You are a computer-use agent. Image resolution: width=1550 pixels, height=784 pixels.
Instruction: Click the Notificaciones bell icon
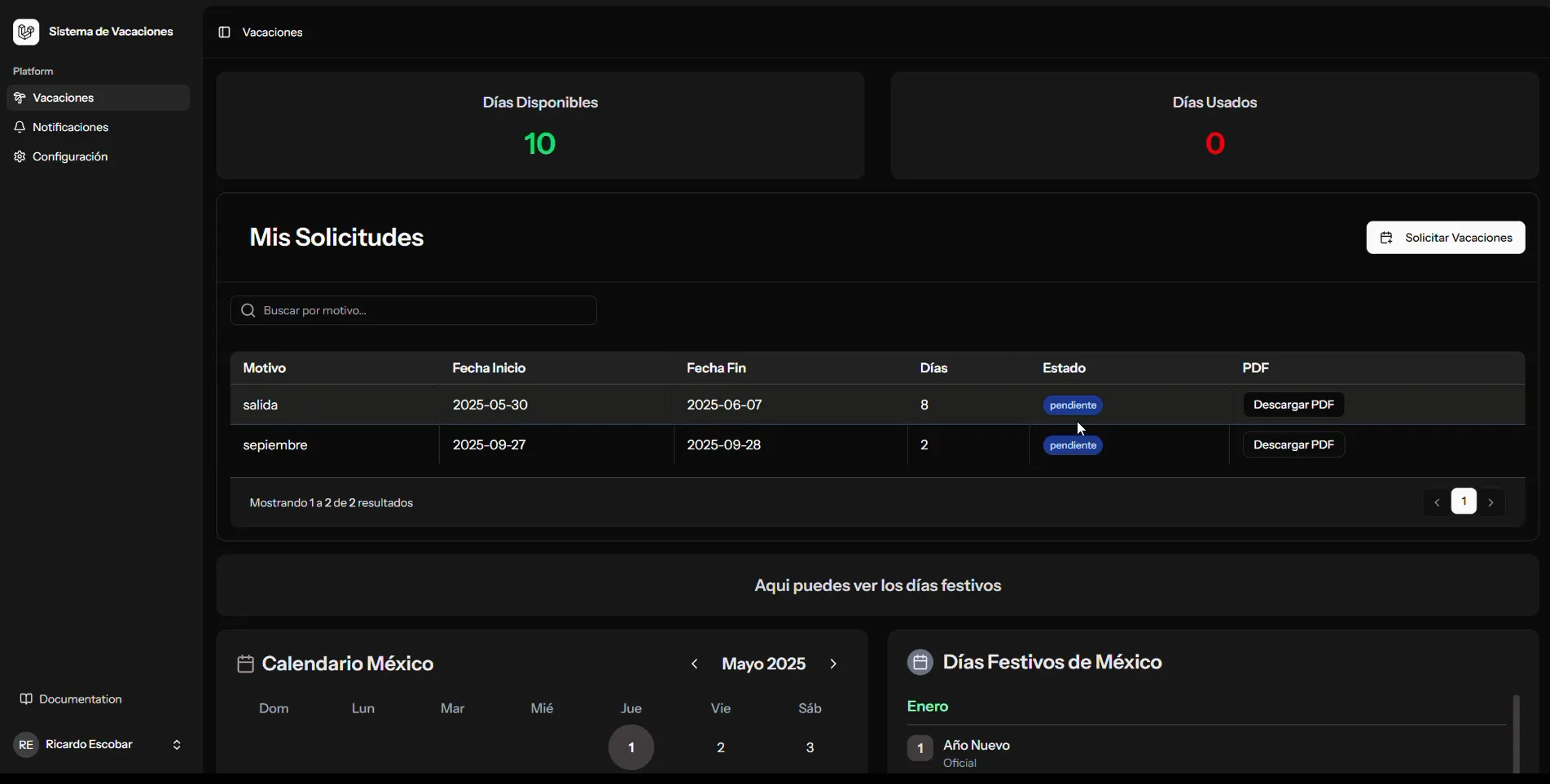(20, 127)
